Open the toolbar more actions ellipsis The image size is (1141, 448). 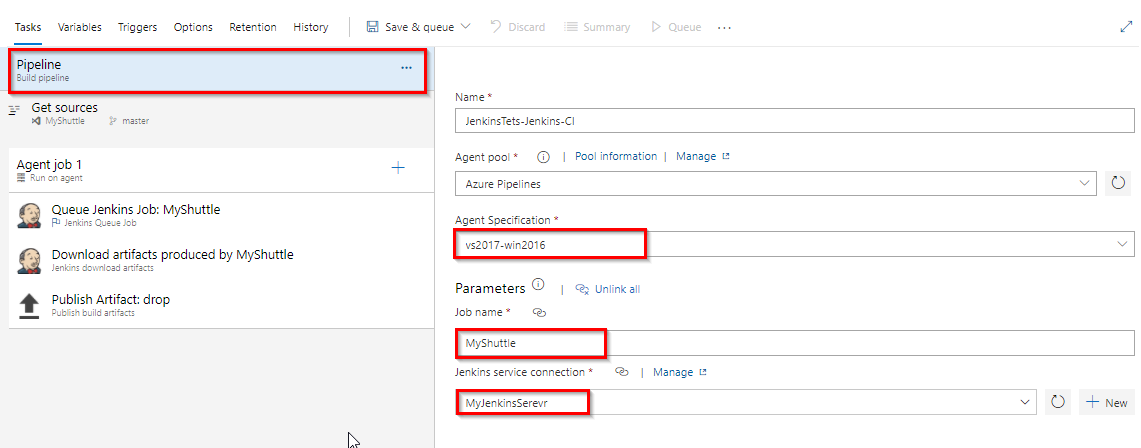[x=724, y=27]
